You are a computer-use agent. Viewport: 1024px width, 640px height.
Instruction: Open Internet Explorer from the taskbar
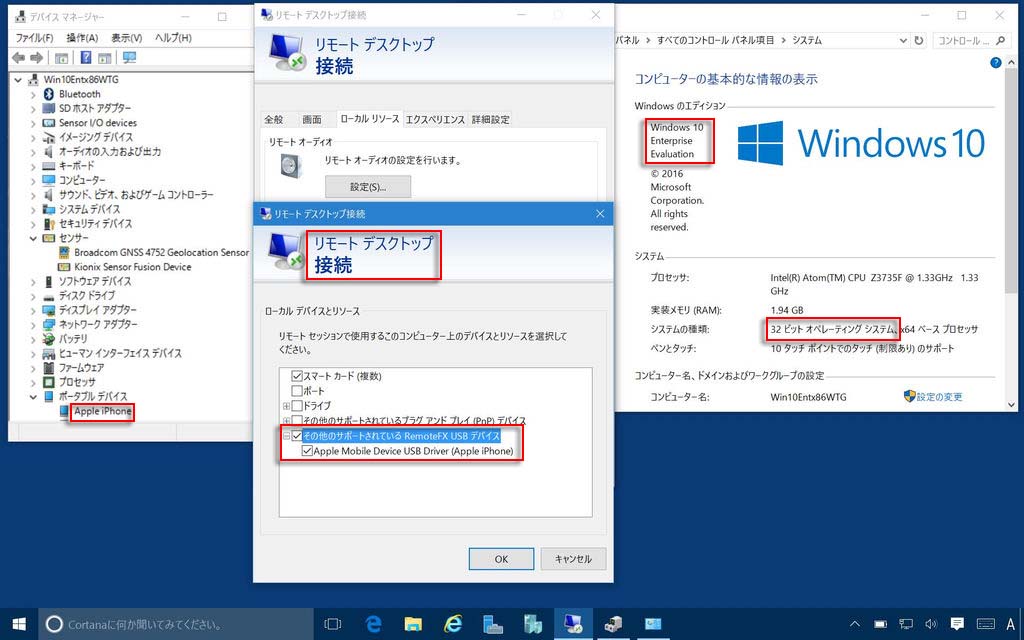(453, 624)
